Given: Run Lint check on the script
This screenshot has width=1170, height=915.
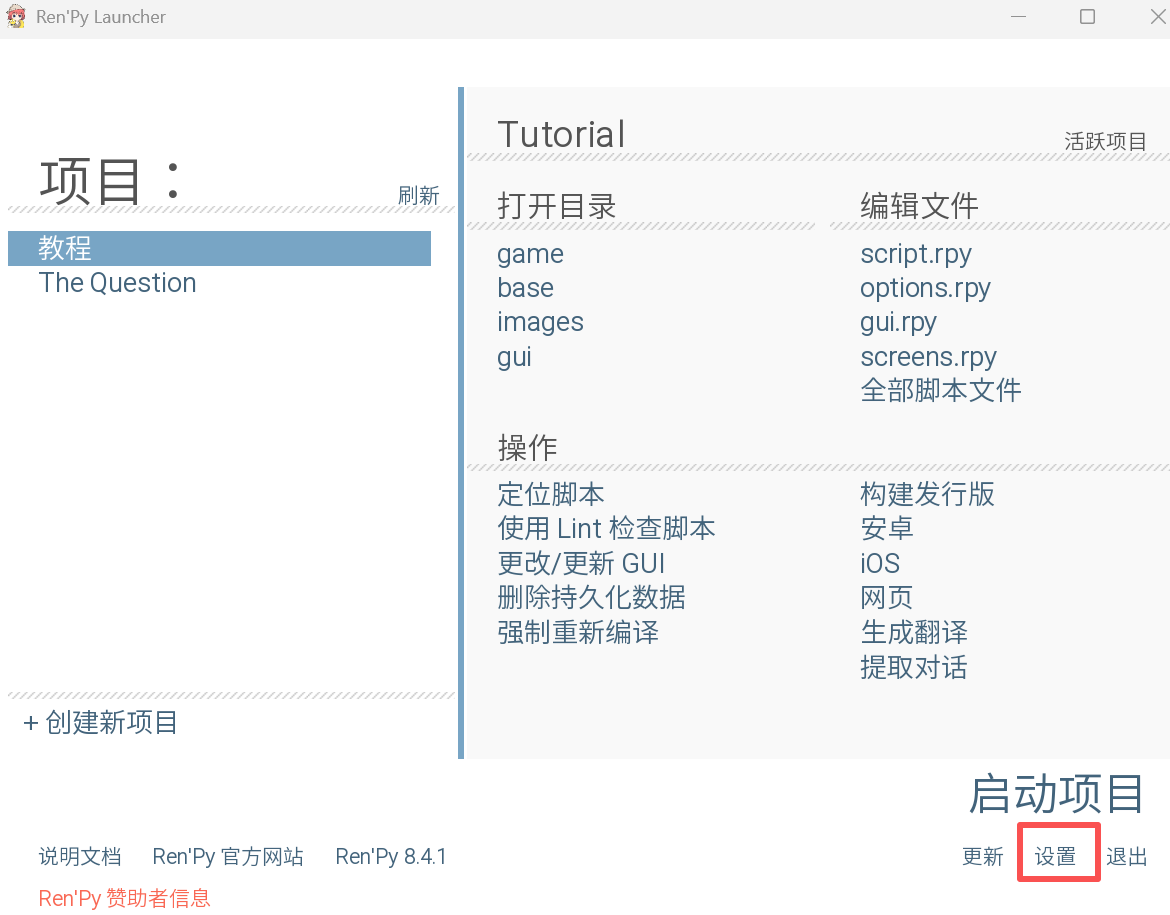Looking at the screenshot, I should (x=606, y=528).
